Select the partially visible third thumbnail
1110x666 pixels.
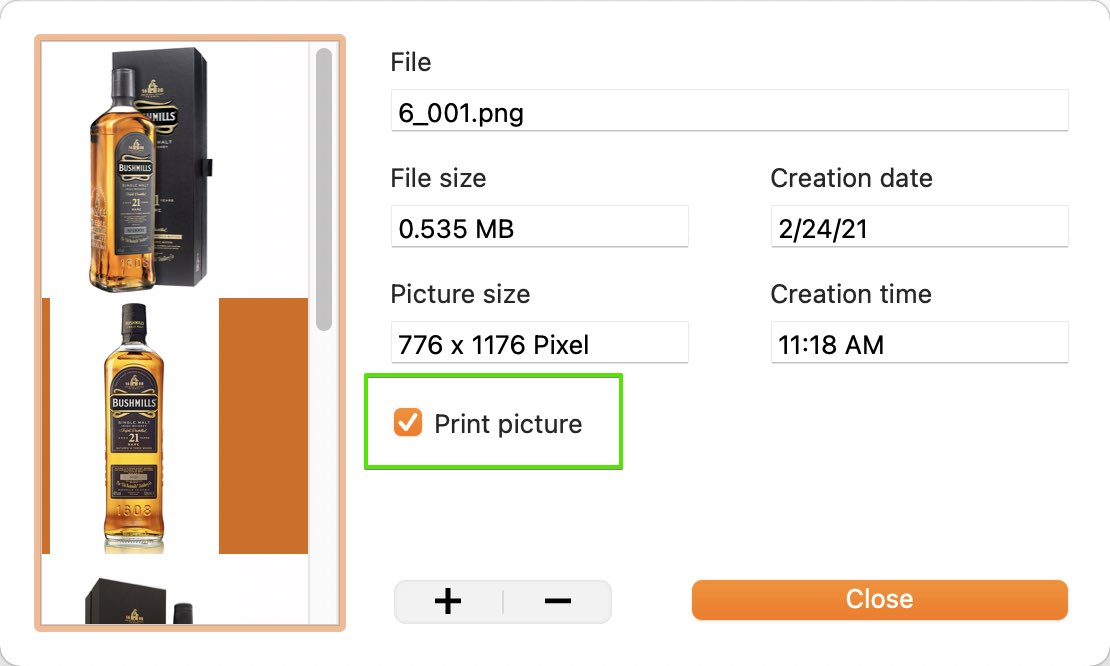(x=140, y=601)
